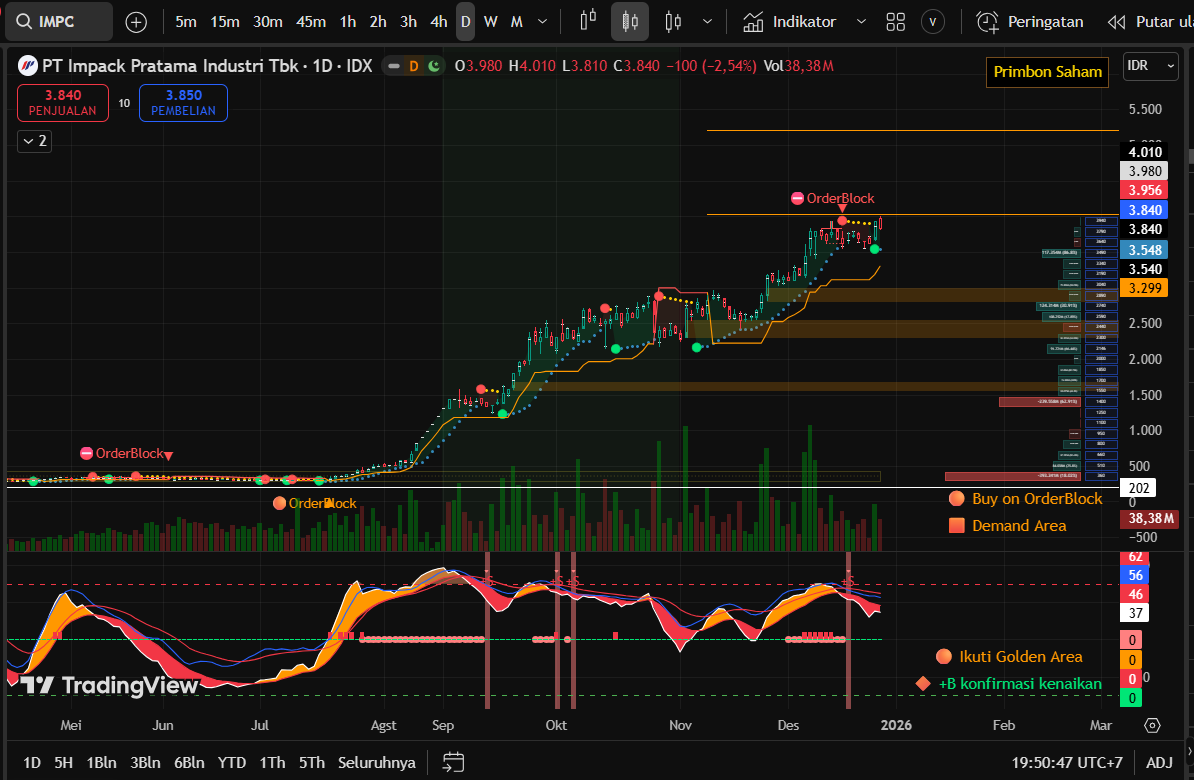This screenshot has width=1194, height=780.
Task: Click the blue PEMBELIAN 3.850 buy button
Action: point(183,102)
